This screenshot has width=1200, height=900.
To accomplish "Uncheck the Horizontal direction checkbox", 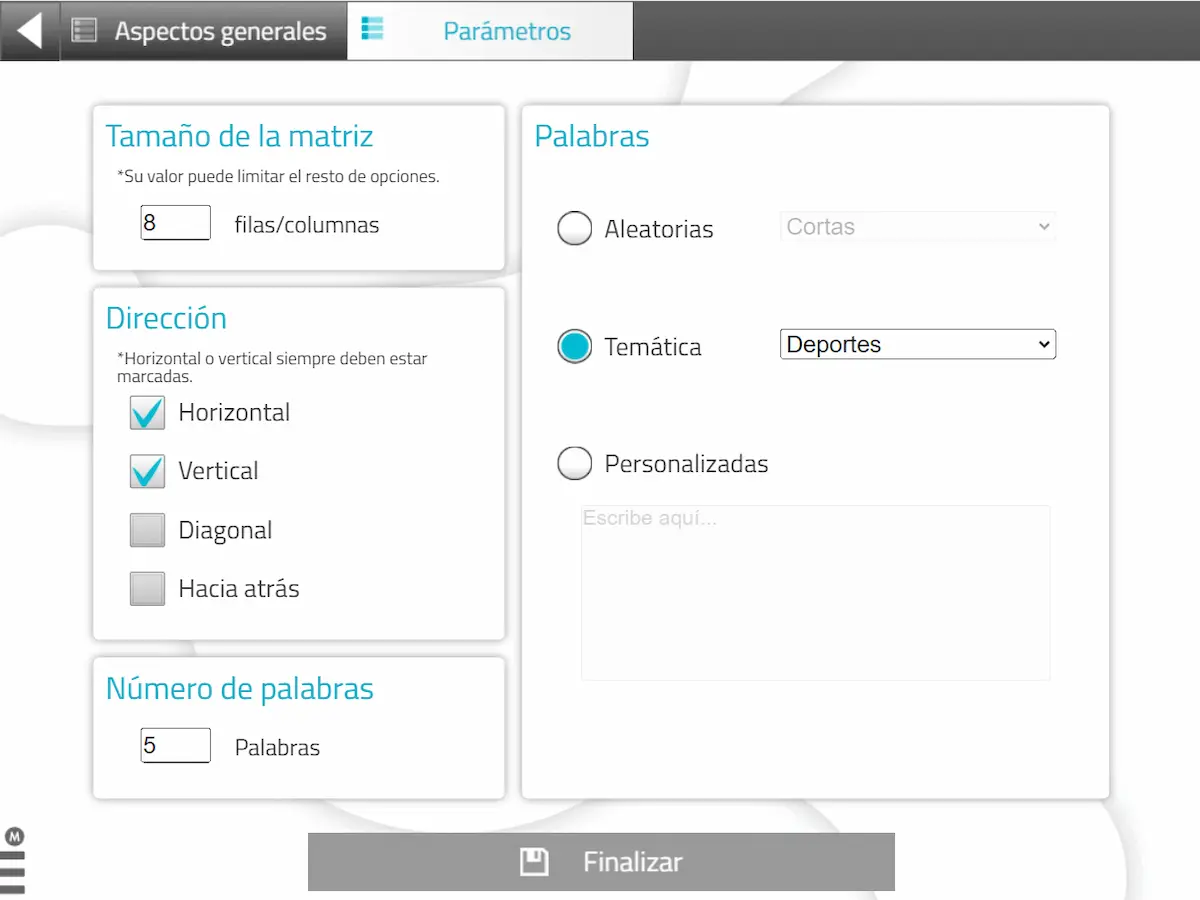I will pos(147,413).
